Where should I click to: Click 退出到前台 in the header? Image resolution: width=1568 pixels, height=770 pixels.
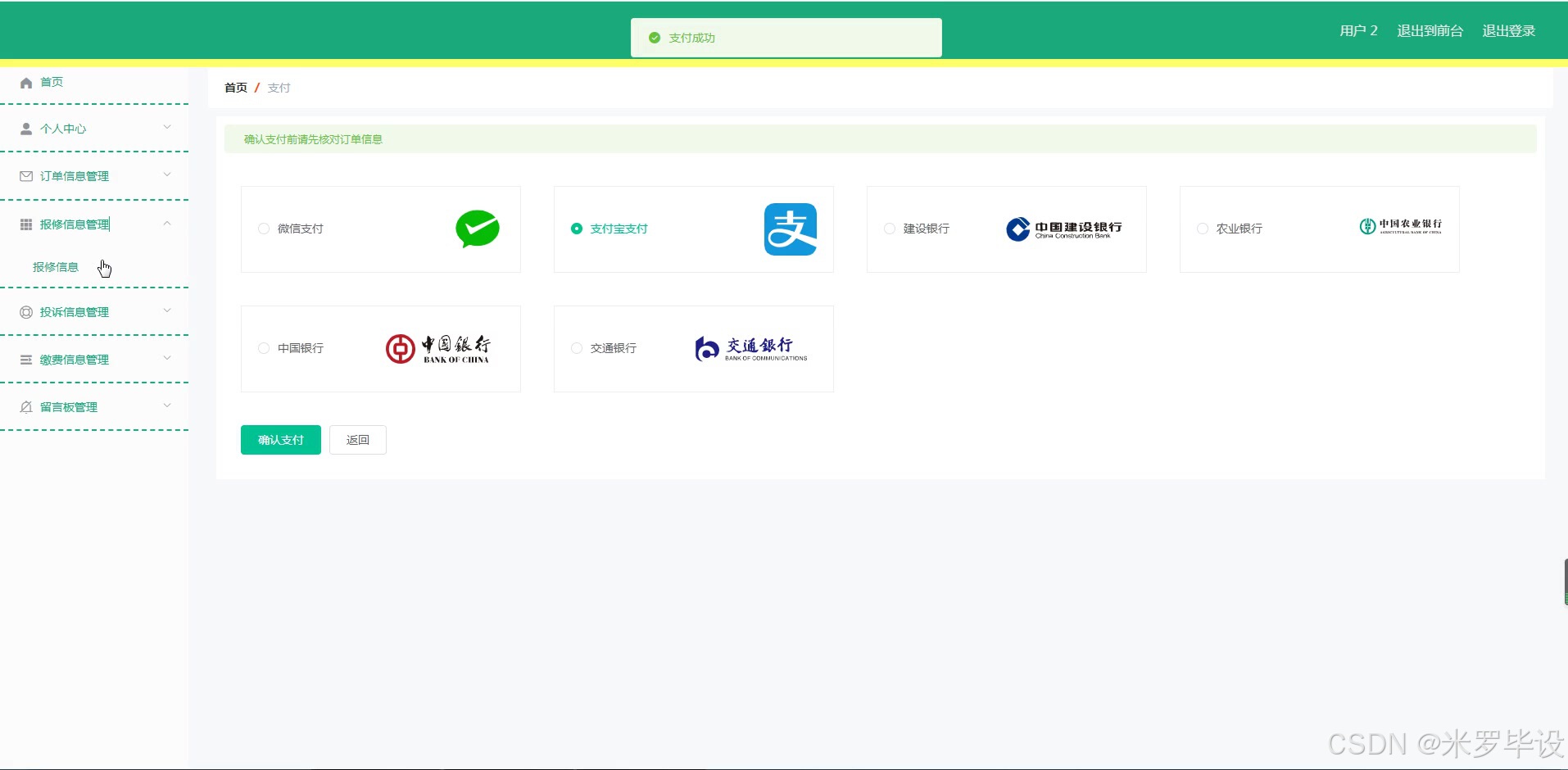pyautogui.click(x=1430, y=31)
